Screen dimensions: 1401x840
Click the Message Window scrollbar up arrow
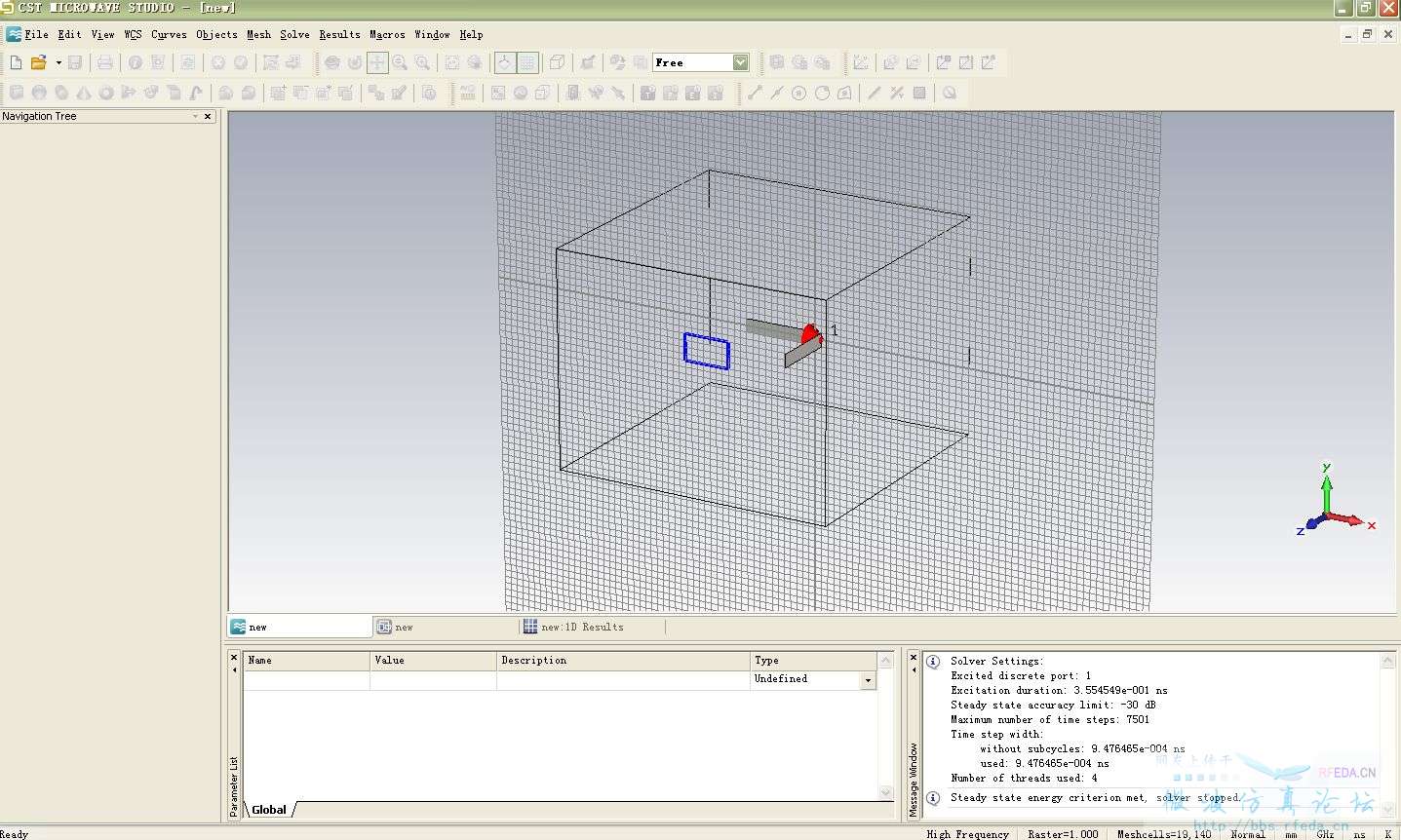(x=1387, y=661)
